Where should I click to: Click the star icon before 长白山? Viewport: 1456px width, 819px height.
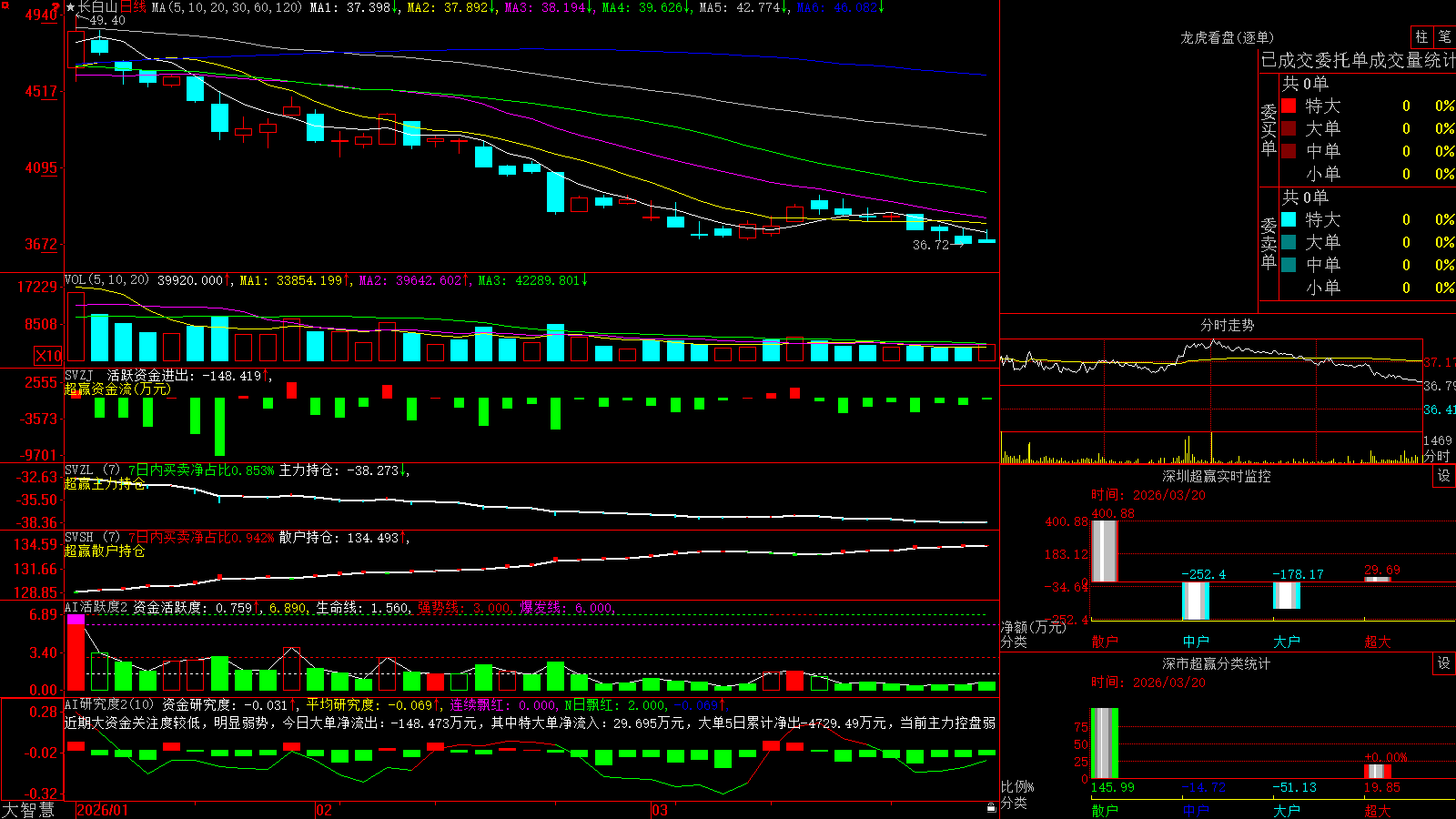pyautogui.click(x=71, y=7)
